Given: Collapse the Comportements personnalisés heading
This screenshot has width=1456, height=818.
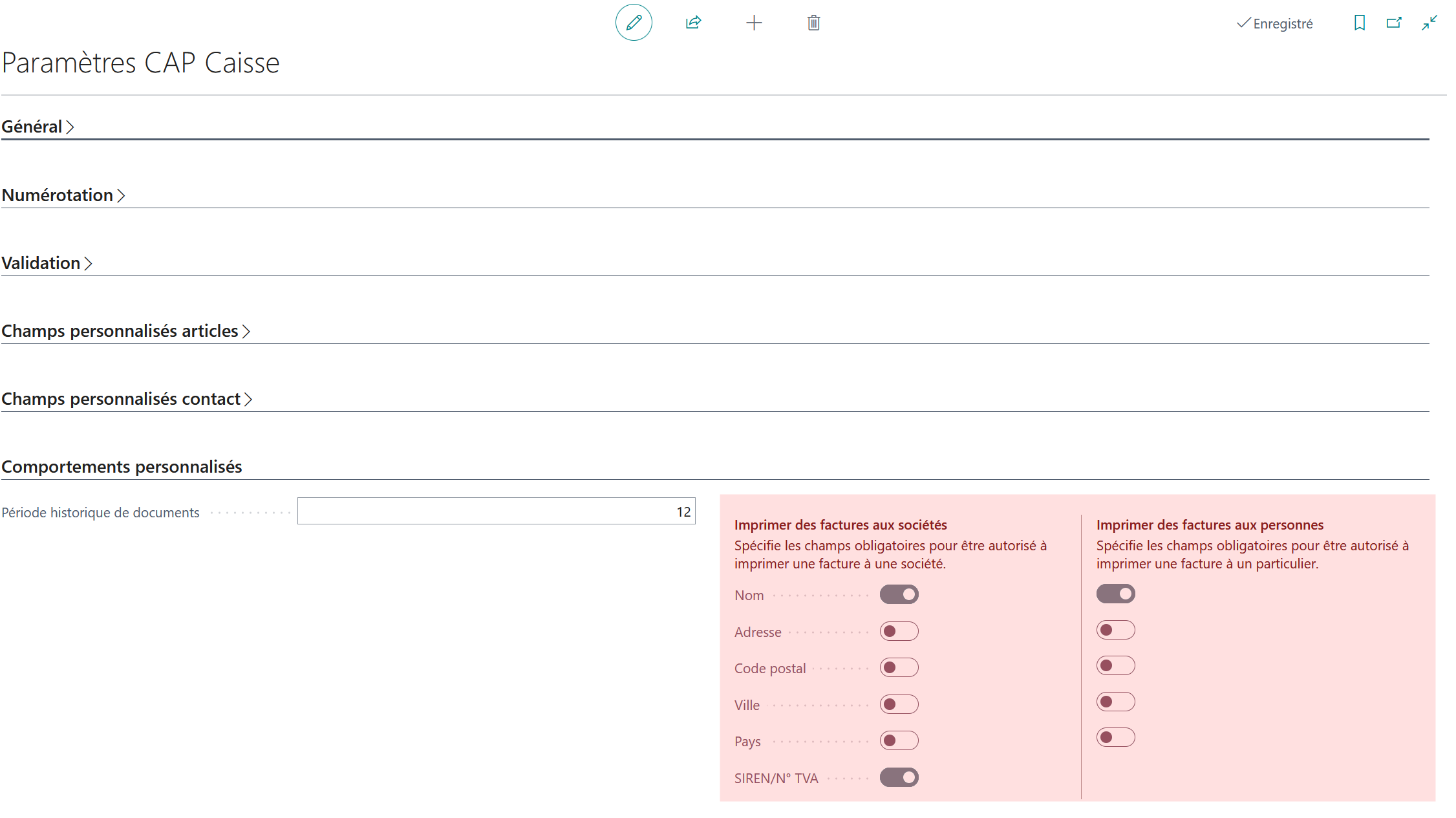Looking at the screenshot, I should pos(122,467).
